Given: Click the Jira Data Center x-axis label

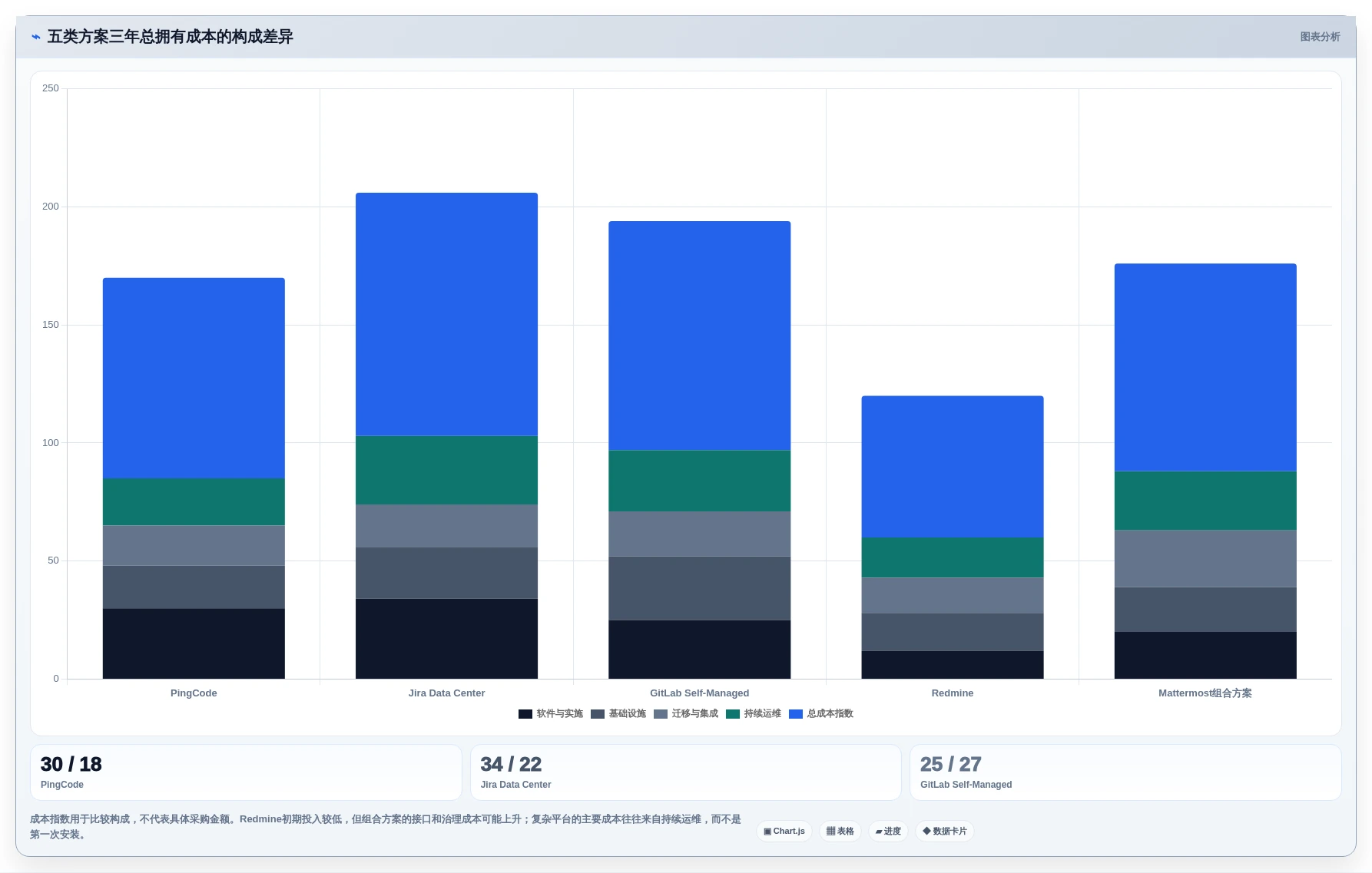Looking at the screenshot, I should click(446, 693).
